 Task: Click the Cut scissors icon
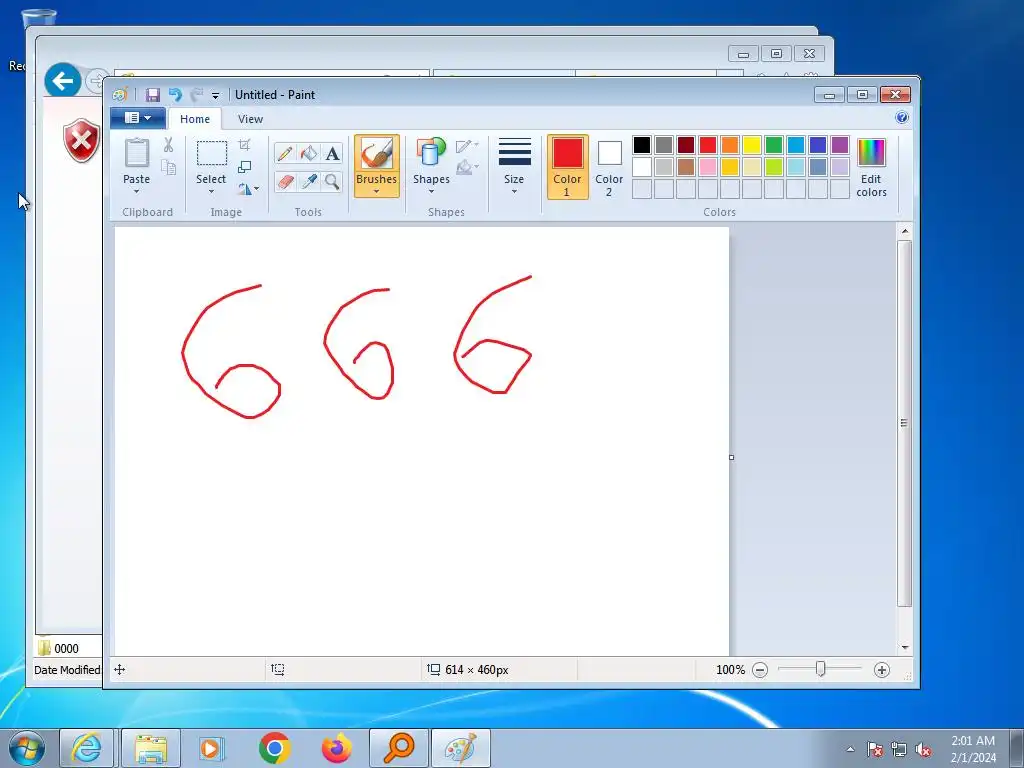168,144
